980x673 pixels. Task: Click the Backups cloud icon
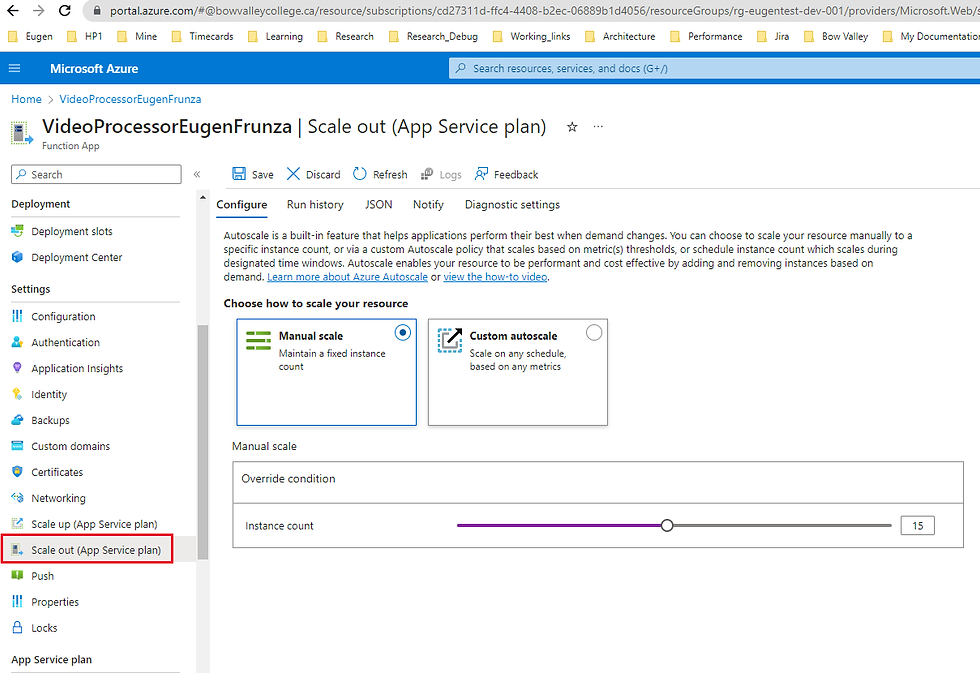pyautogui.click(x=18, y=420)
